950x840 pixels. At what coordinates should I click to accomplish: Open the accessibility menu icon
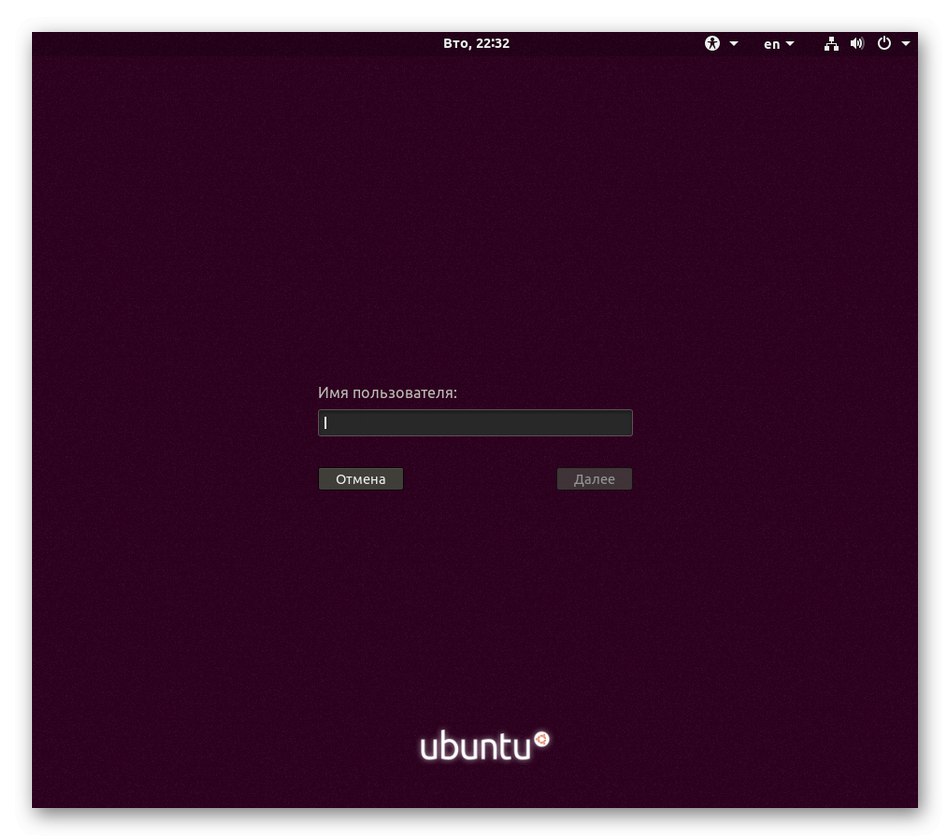(712, 43)
